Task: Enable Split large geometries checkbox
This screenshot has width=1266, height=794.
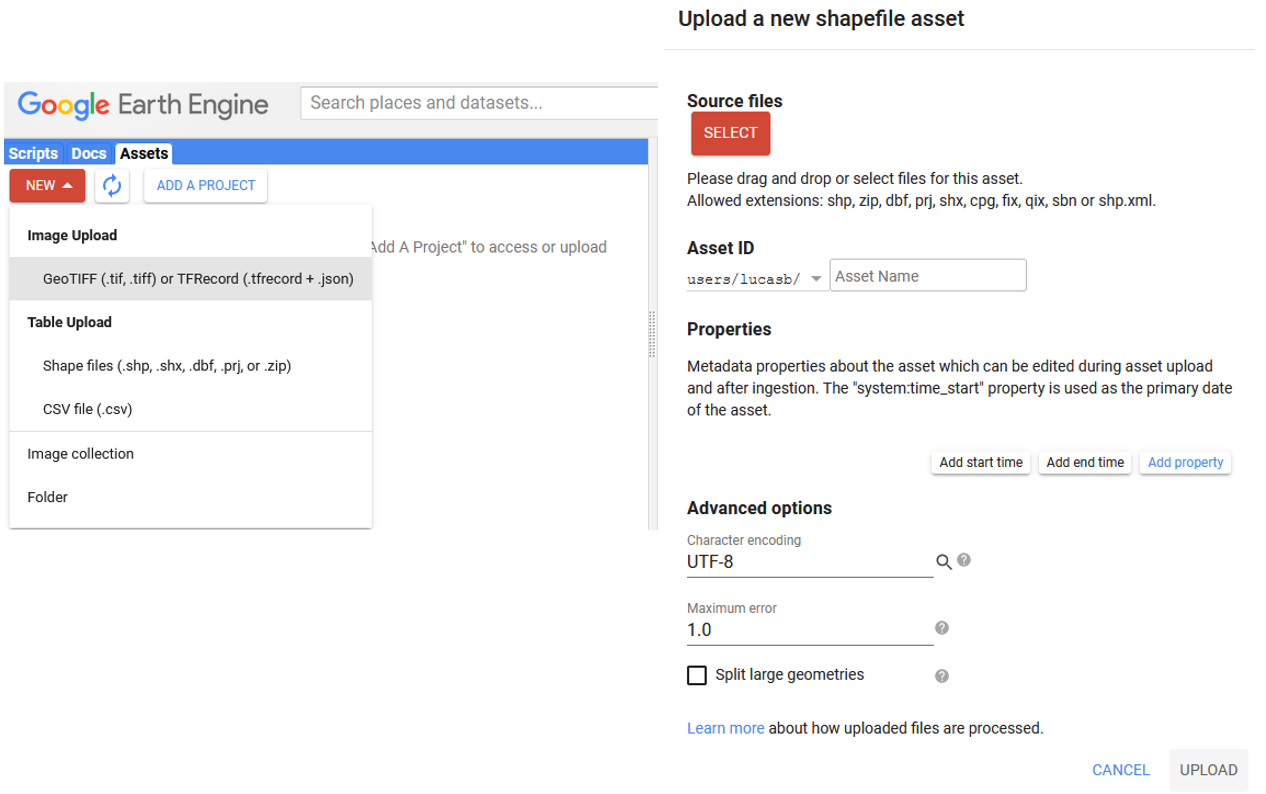Action: (697, 675)
